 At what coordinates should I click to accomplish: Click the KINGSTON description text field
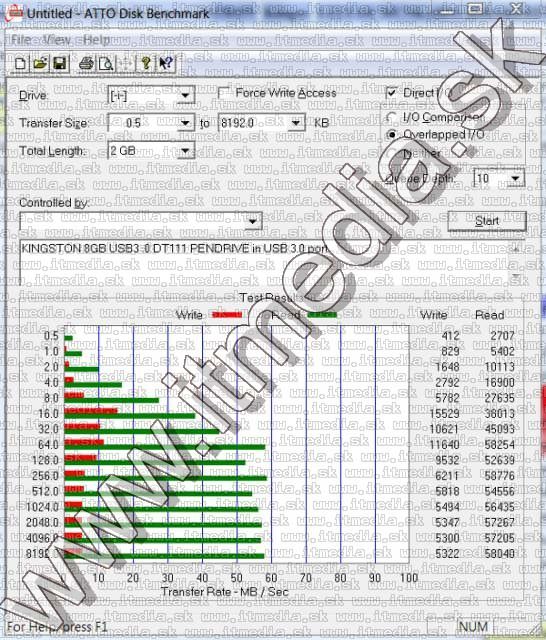coord(263,262)
